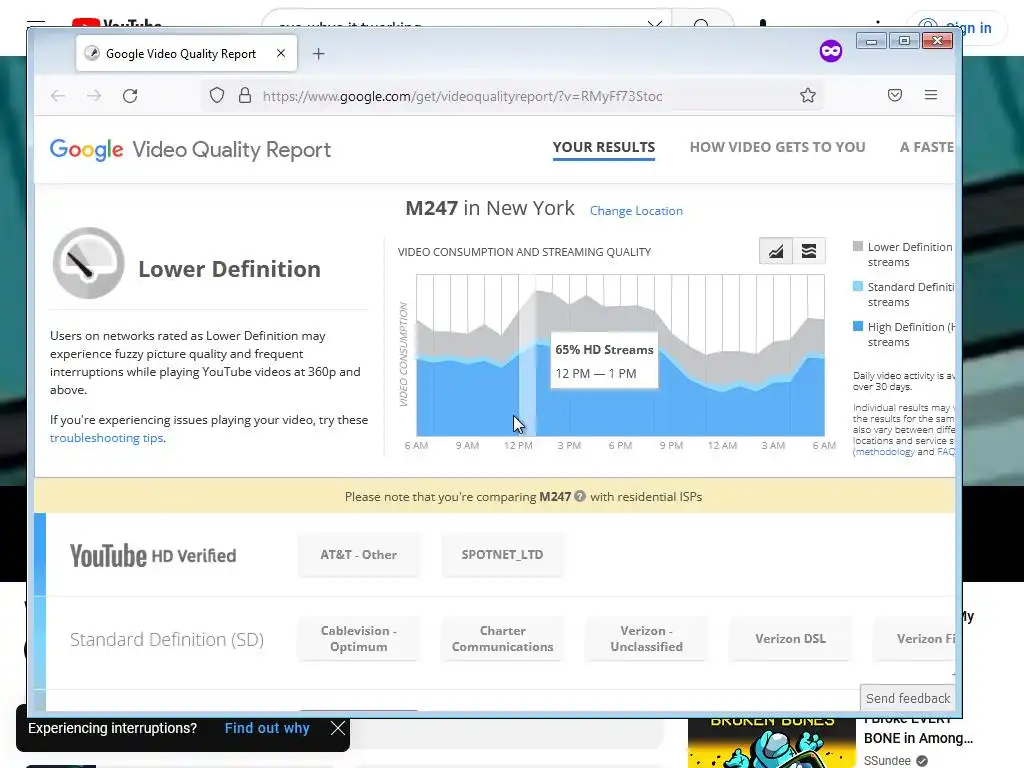Screen dimensions: 1024x768
Task: Click the question mark icon beside M247
Action: tap(579, 496)
